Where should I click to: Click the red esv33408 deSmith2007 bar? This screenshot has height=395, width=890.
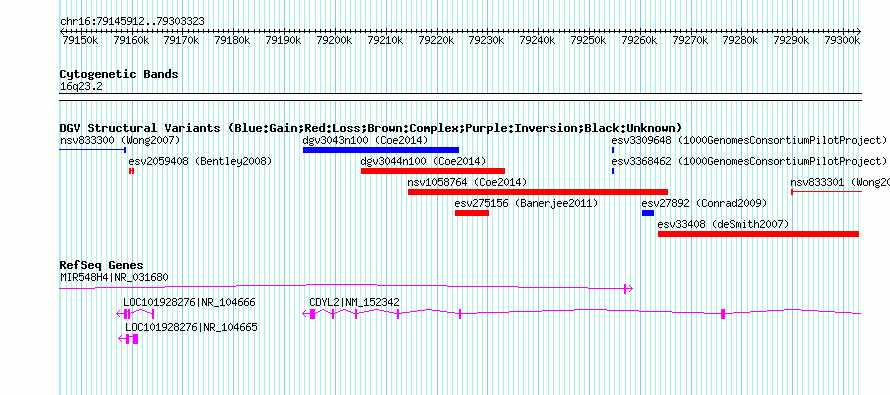(758, 234)
